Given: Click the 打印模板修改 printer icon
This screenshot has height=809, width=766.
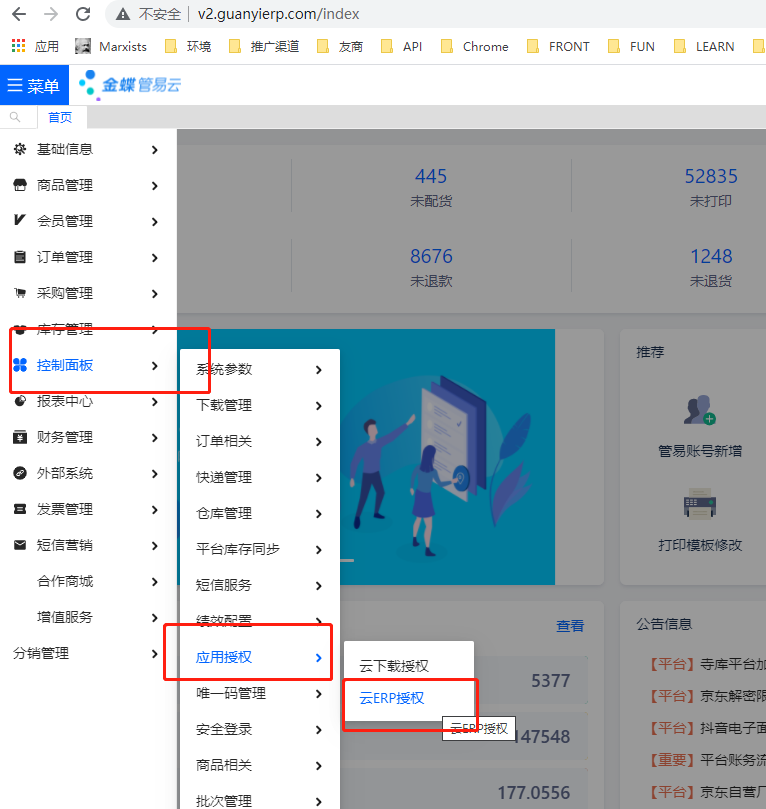Looking at the screenshot, I should (699, 503).
